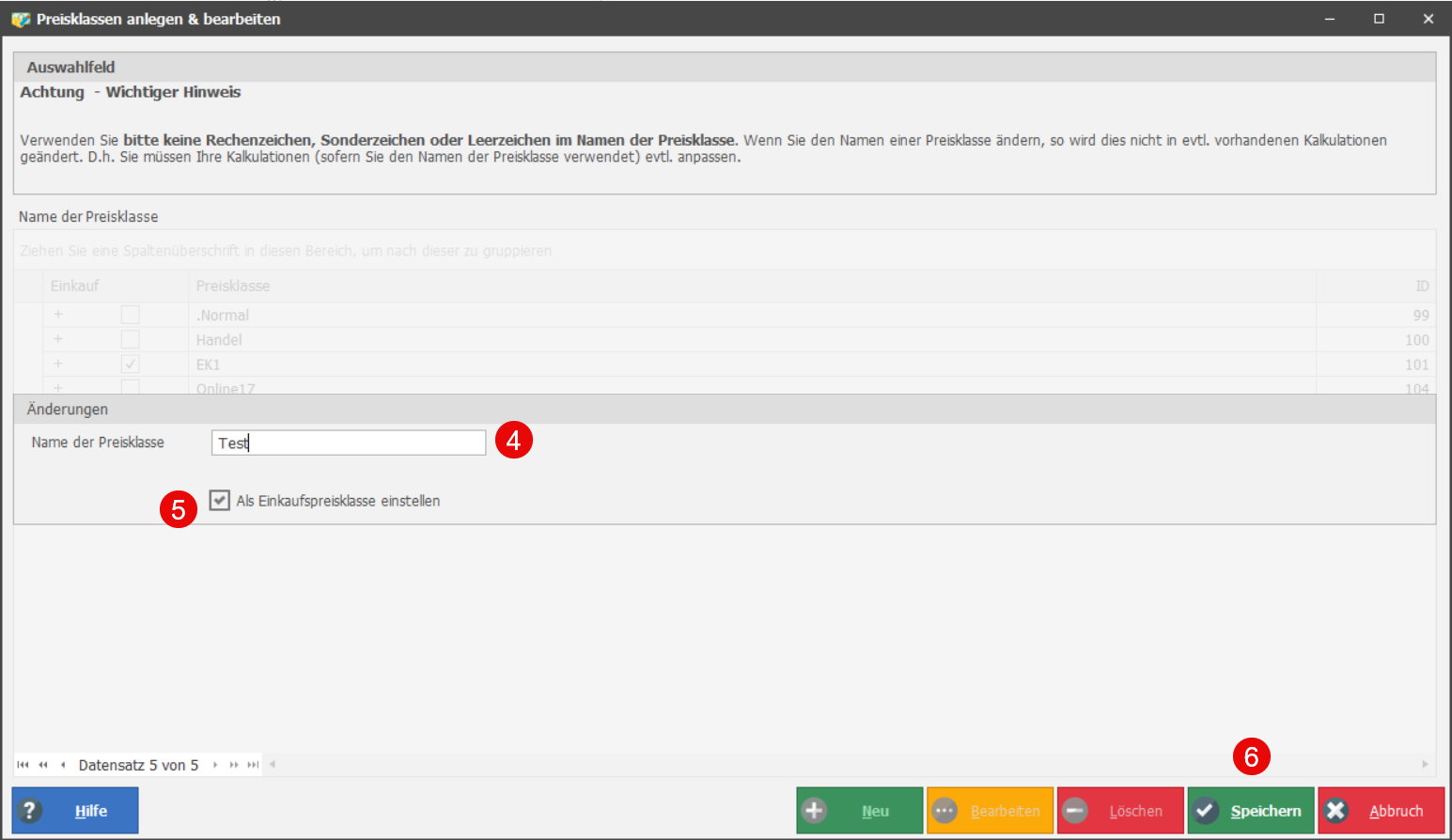
Task: Go to next page navigator icon
Action: (234, 765)
